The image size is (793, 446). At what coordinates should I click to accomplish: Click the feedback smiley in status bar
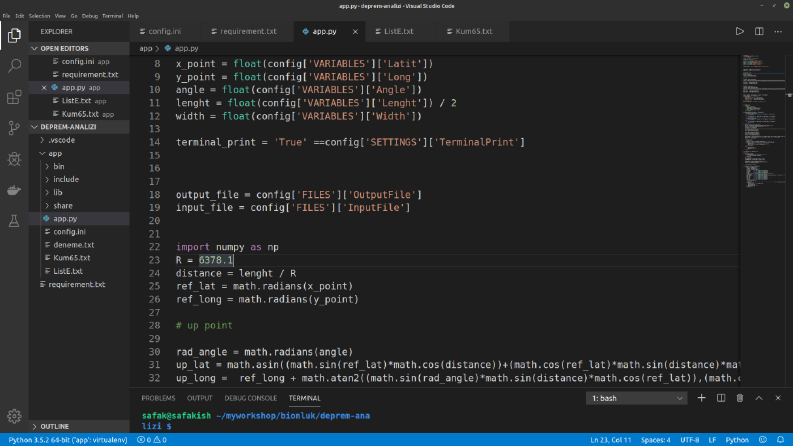pyautogui.click(x=763, y=440)
